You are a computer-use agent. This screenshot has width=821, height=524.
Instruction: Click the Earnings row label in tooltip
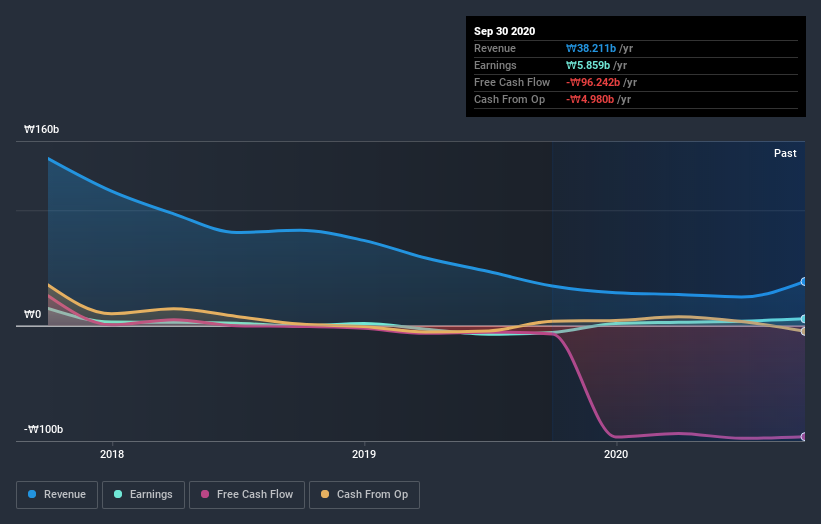pyautogui.click(x=495, y=65)
